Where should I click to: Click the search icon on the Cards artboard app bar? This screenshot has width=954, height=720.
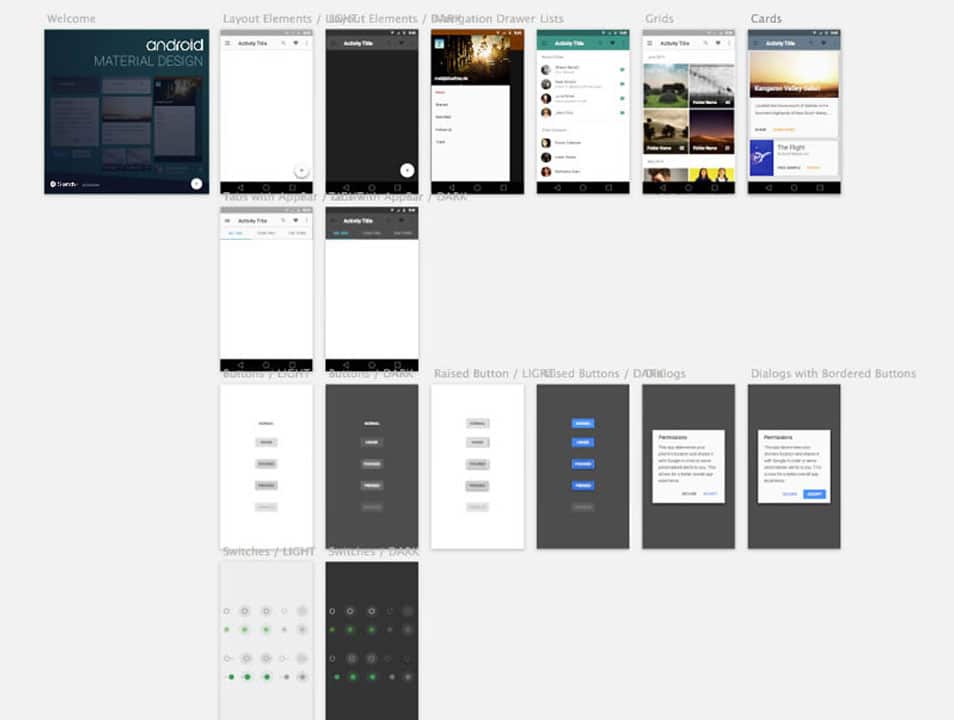click(x=812, y=43)
